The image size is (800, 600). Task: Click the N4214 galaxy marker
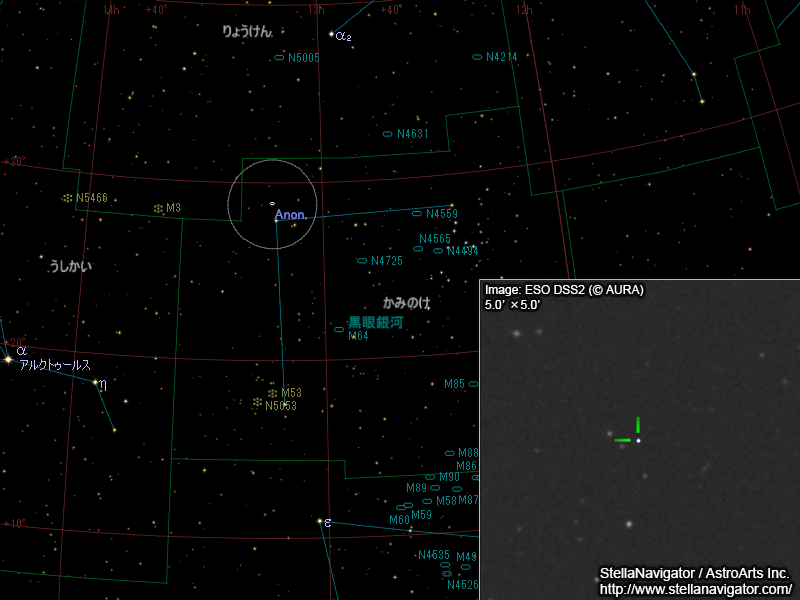point(477,57)
